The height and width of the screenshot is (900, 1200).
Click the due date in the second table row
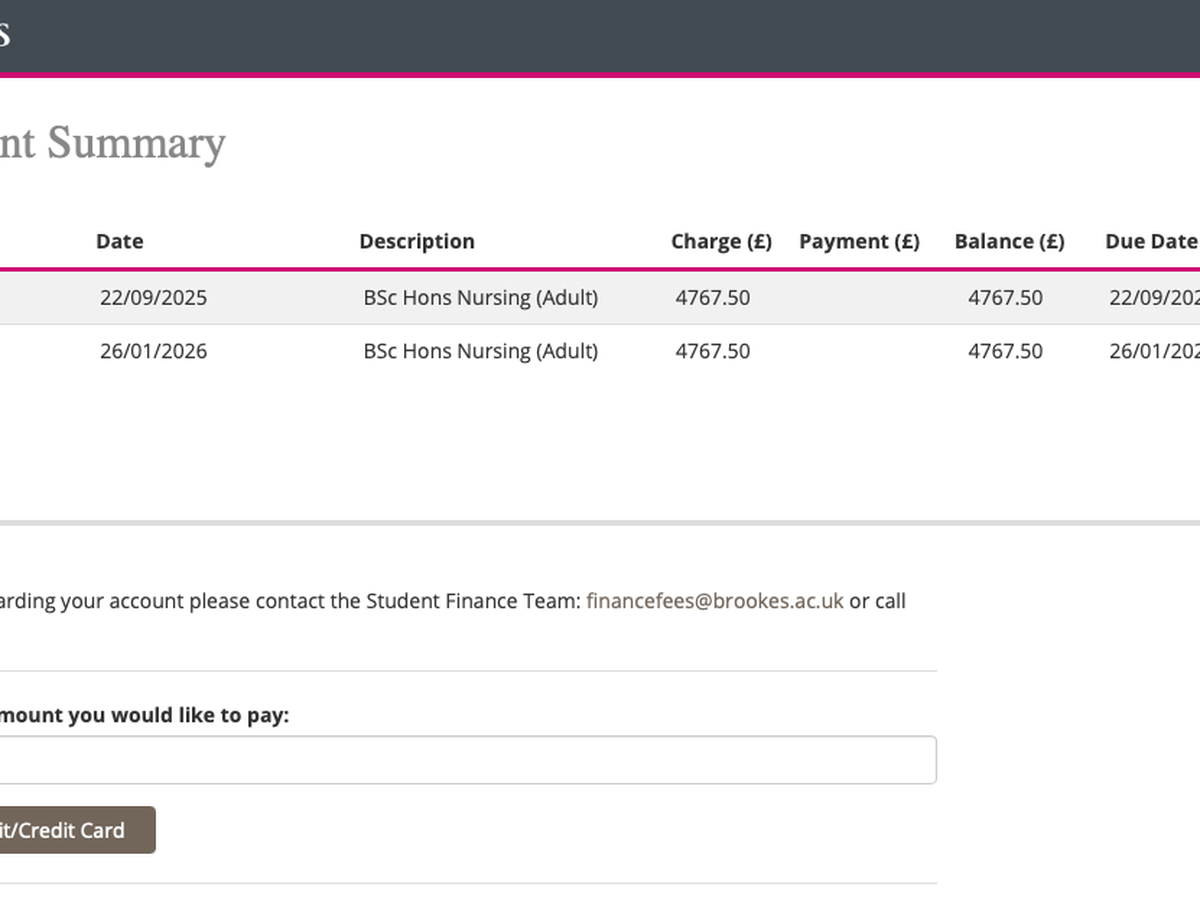[1154, 351]
